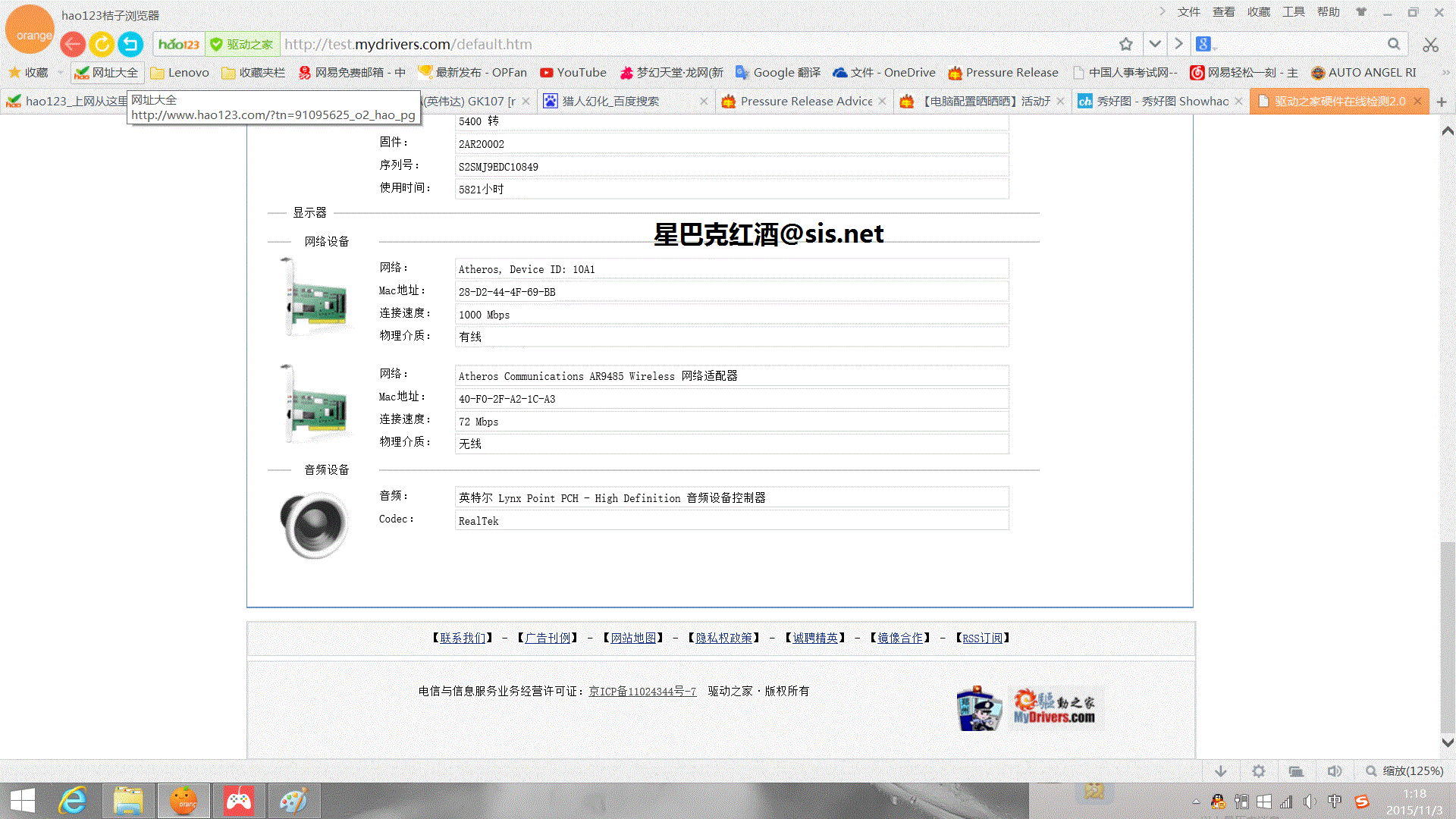The image size is (1456, 819).
Task: Open the address bar history dropdown arrow
Action: 1155,44
